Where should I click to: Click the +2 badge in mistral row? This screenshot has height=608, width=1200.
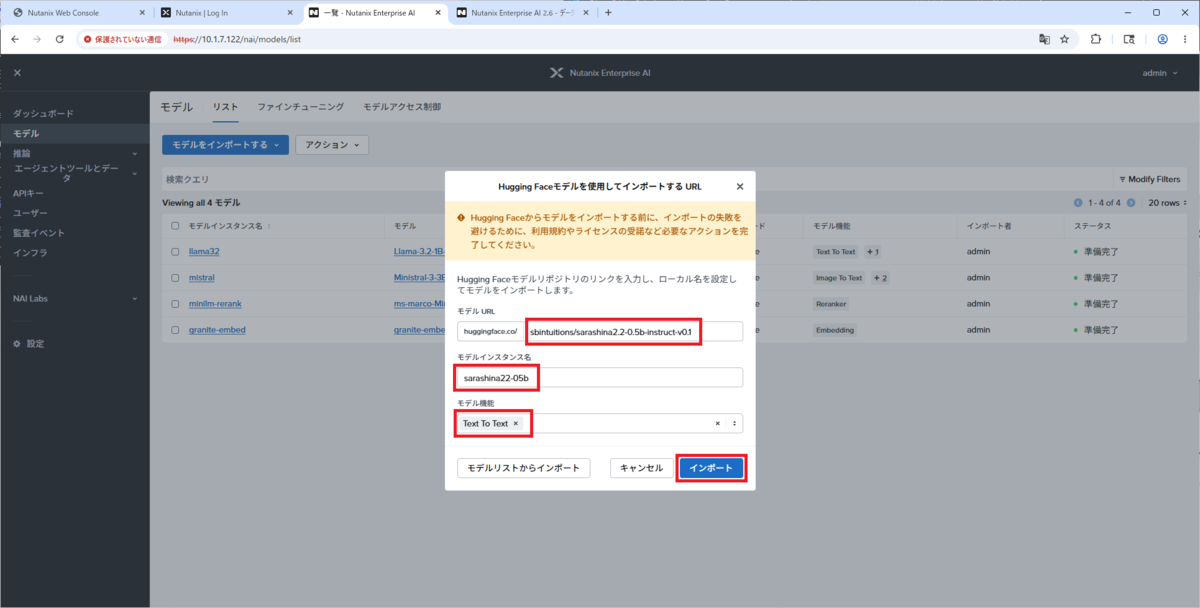[x=878, y=278]
